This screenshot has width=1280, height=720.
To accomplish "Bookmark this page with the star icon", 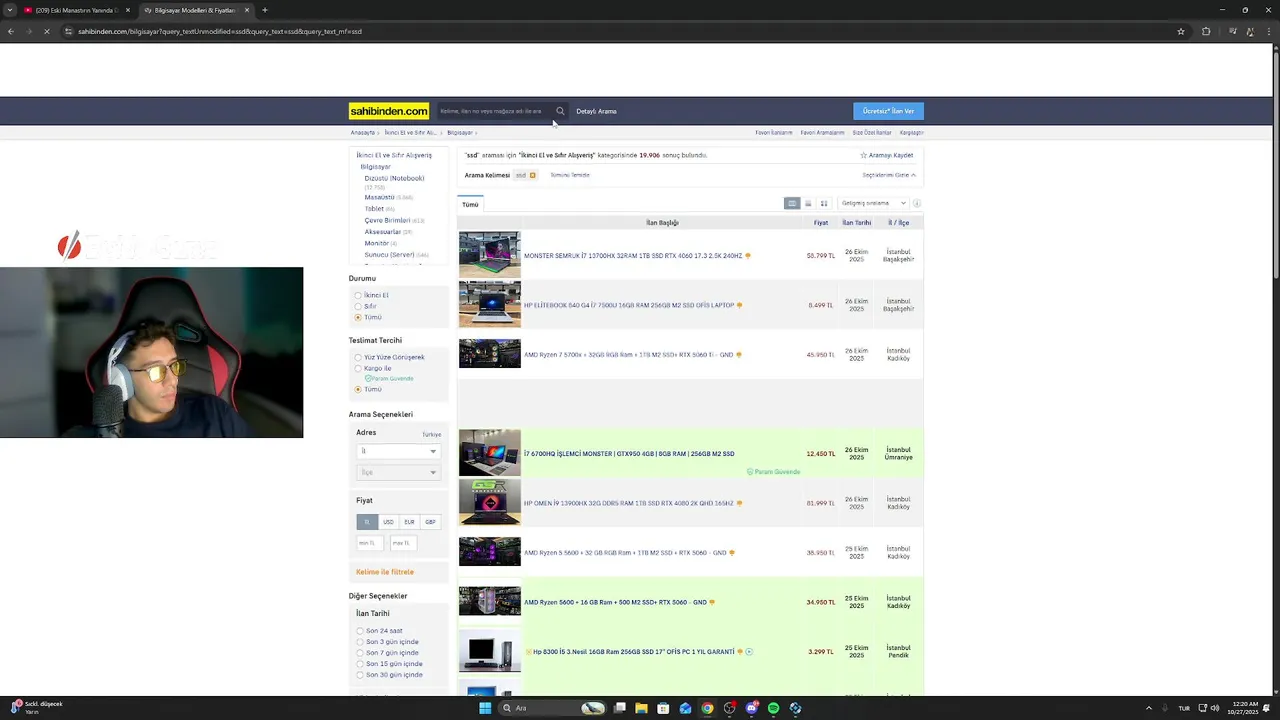I will [x=1181, y=31].
